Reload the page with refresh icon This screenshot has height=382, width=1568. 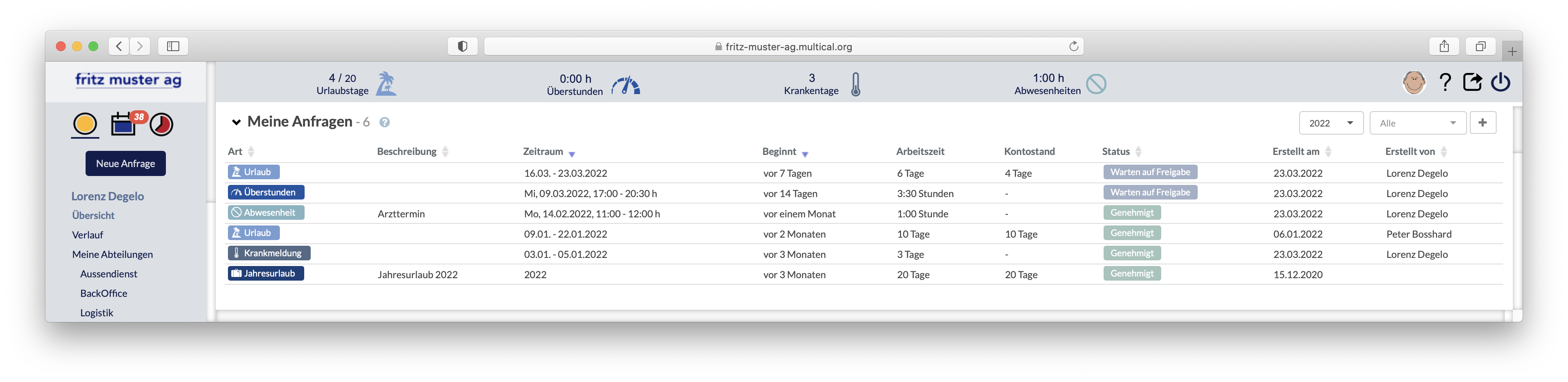1074,46
